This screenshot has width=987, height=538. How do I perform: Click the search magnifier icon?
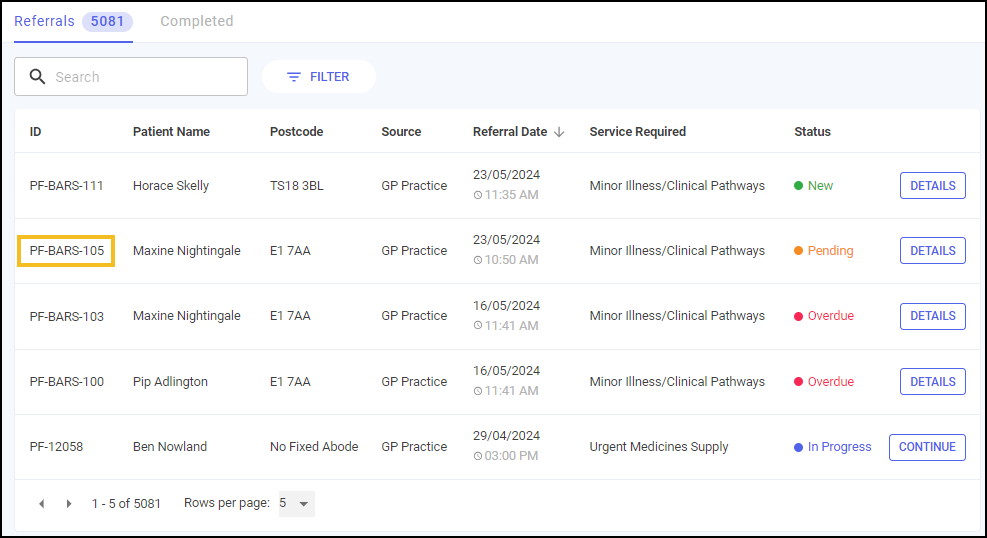tap(38, 77)
